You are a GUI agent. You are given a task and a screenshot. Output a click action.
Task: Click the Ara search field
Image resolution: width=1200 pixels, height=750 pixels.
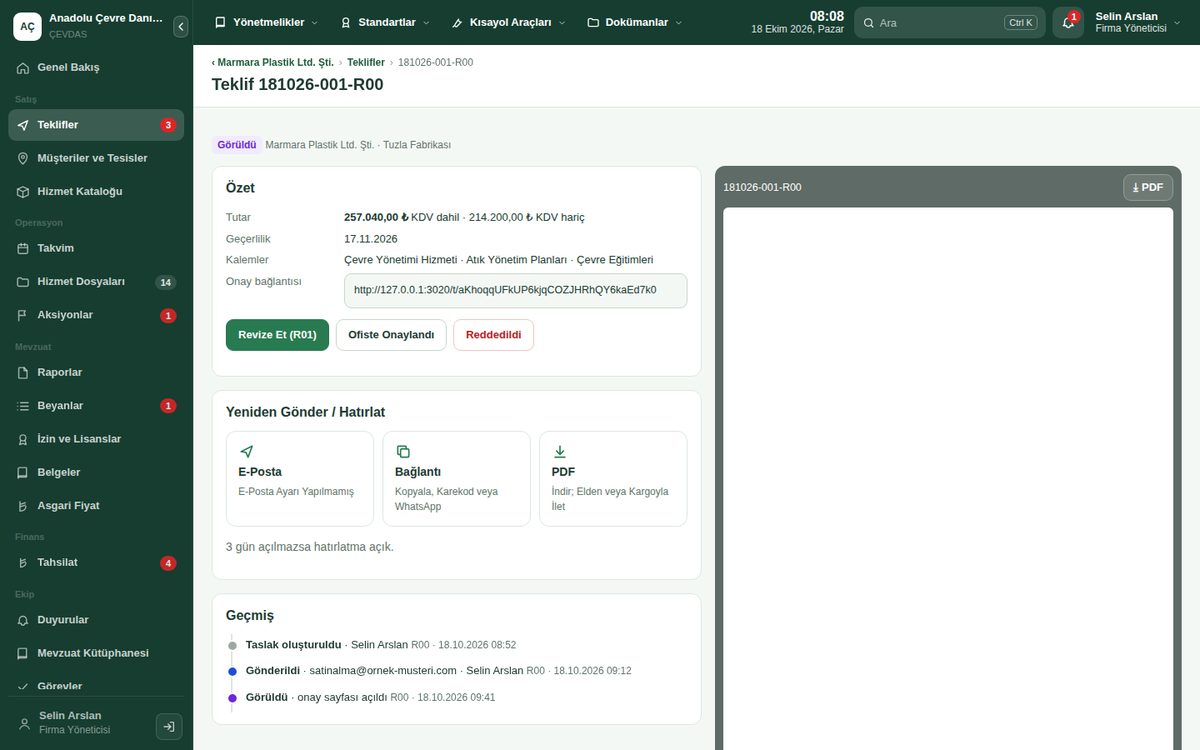pos(950,23)
